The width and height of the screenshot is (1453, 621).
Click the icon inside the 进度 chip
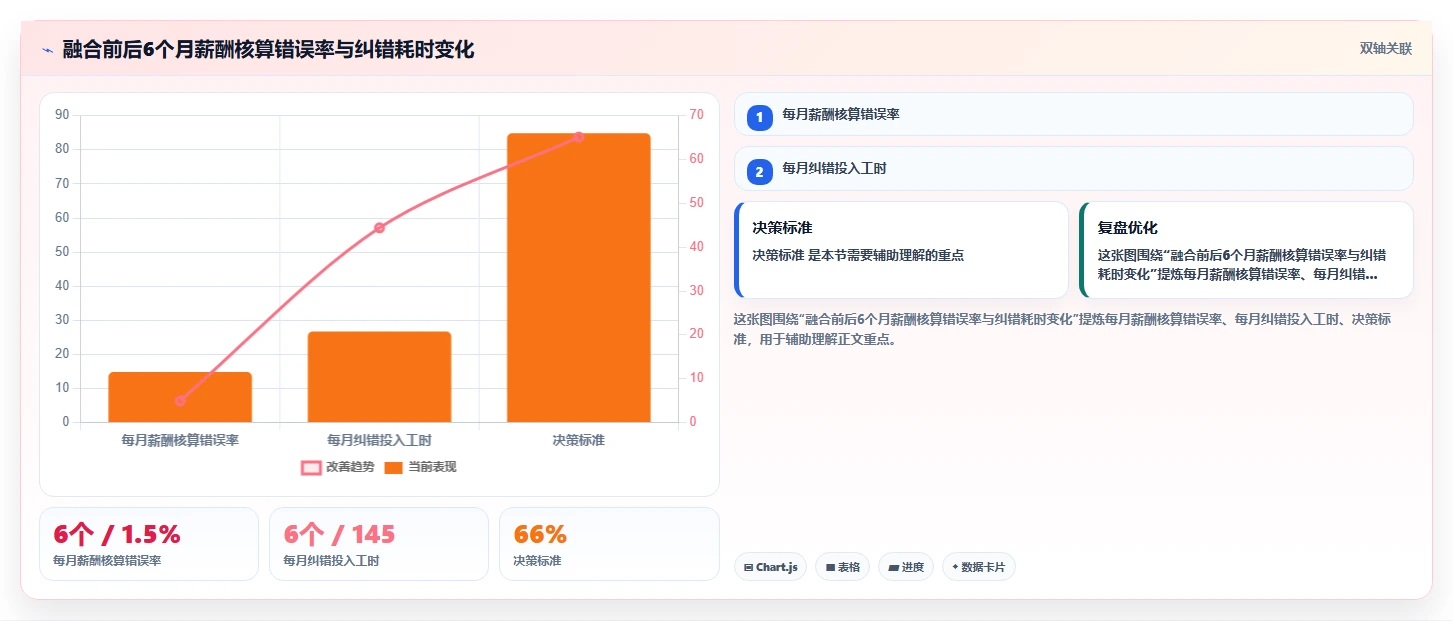click(x=893, y=568)
